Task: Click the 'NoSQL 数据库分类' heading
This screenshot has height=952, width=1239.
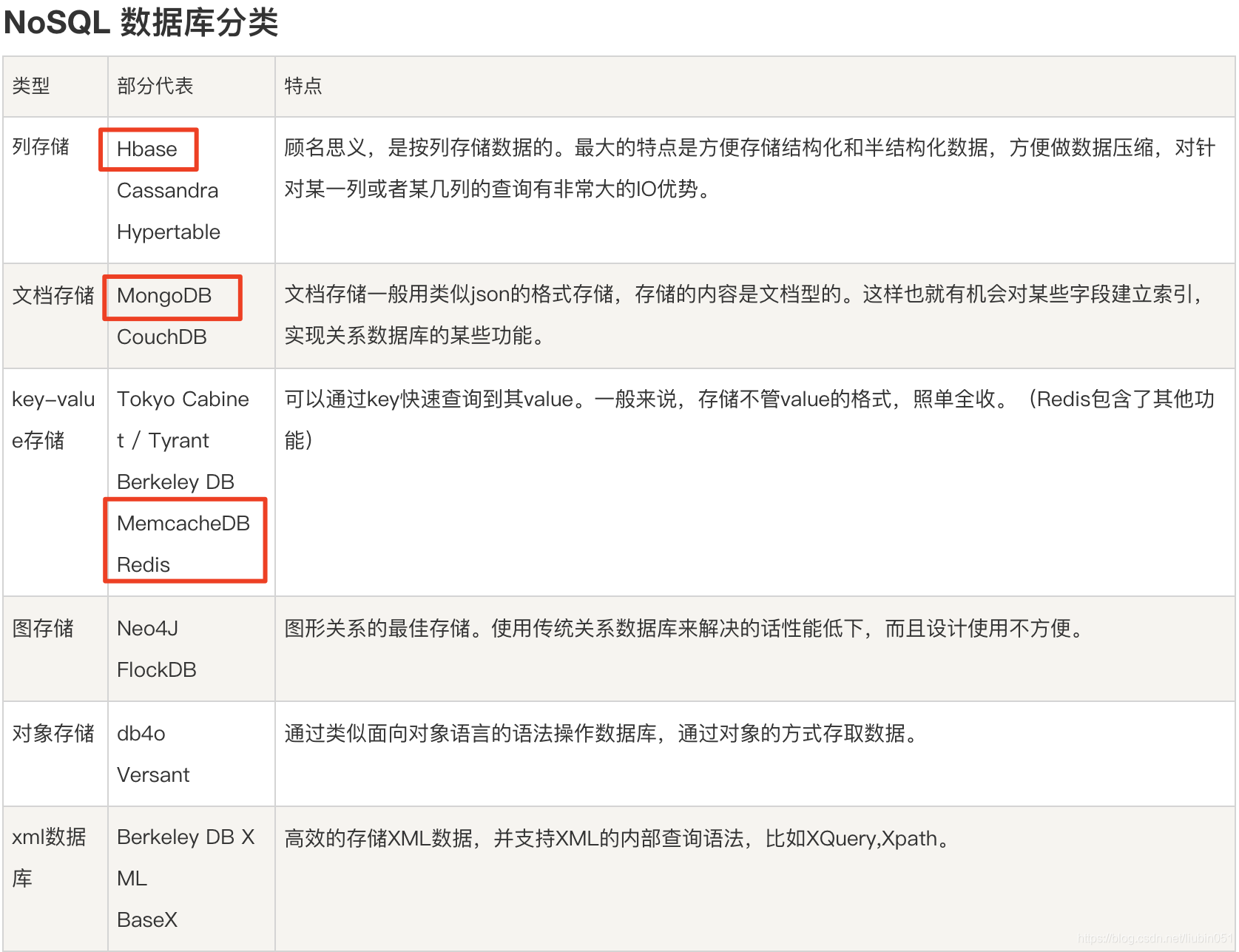Action: pyautogui.click(x=141, y=22)
